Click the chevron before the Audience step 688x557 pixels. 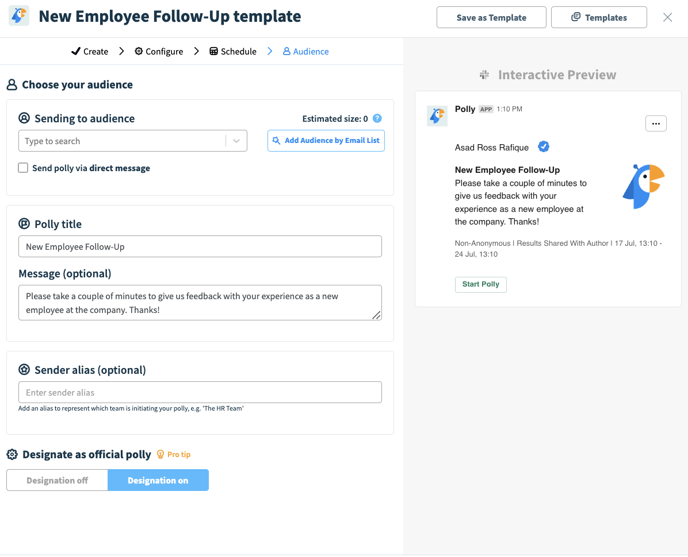click(270, 51)
